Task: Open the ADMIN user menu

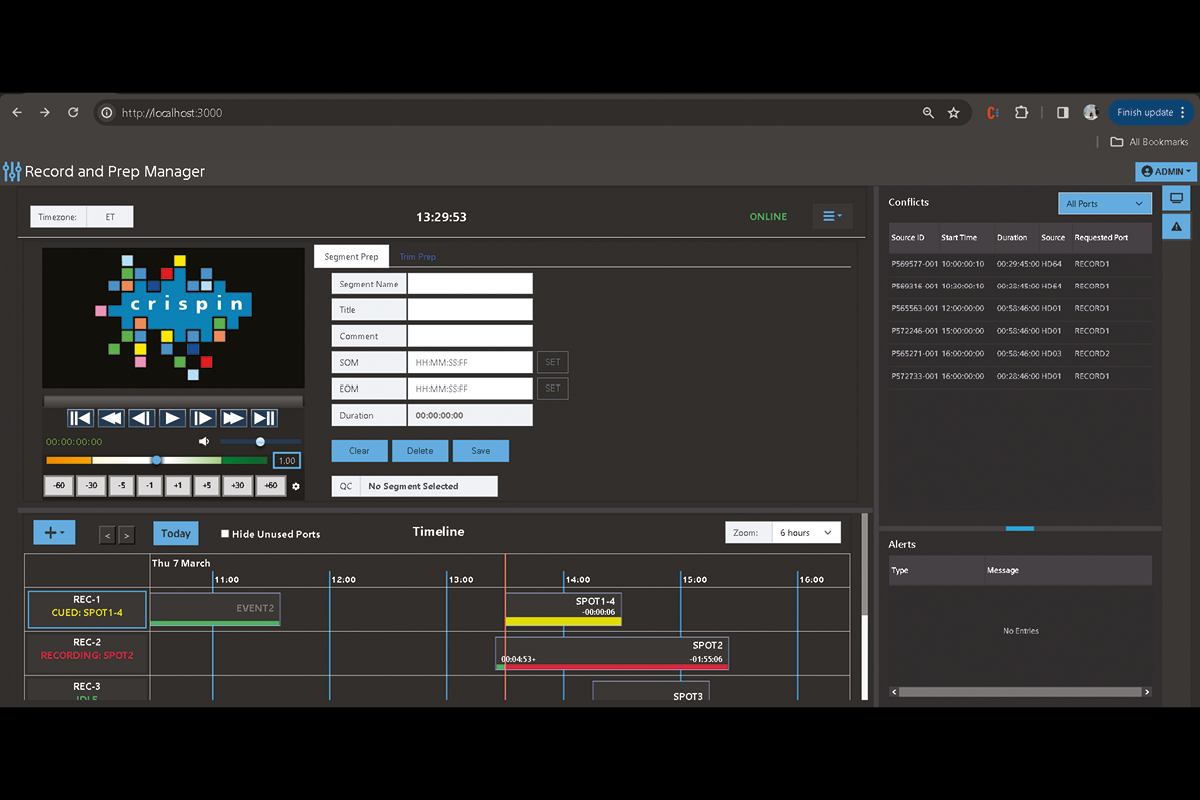Action: pos(1165,172)
